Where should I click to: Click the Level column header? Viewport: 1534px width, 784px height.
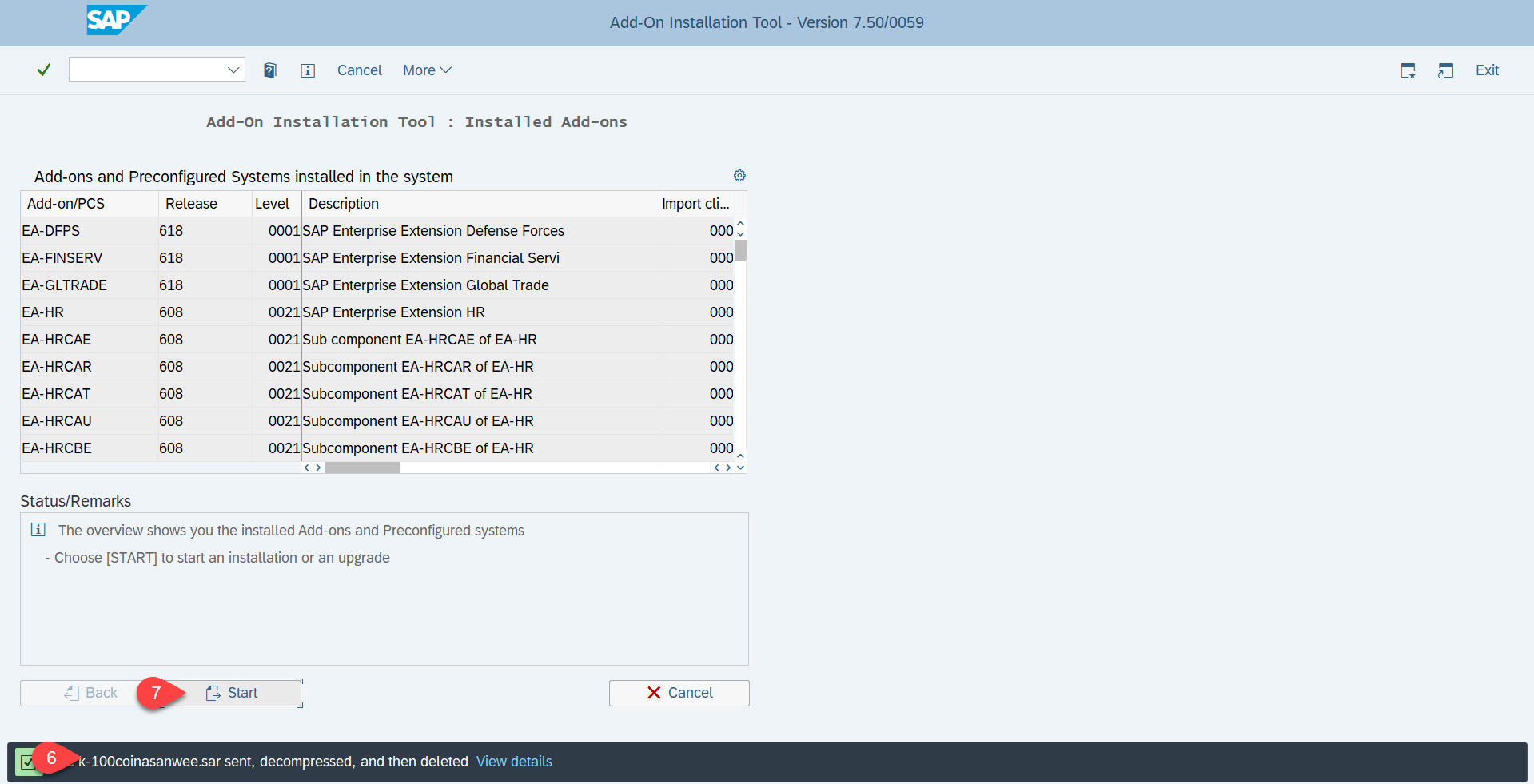coord(277,204)
